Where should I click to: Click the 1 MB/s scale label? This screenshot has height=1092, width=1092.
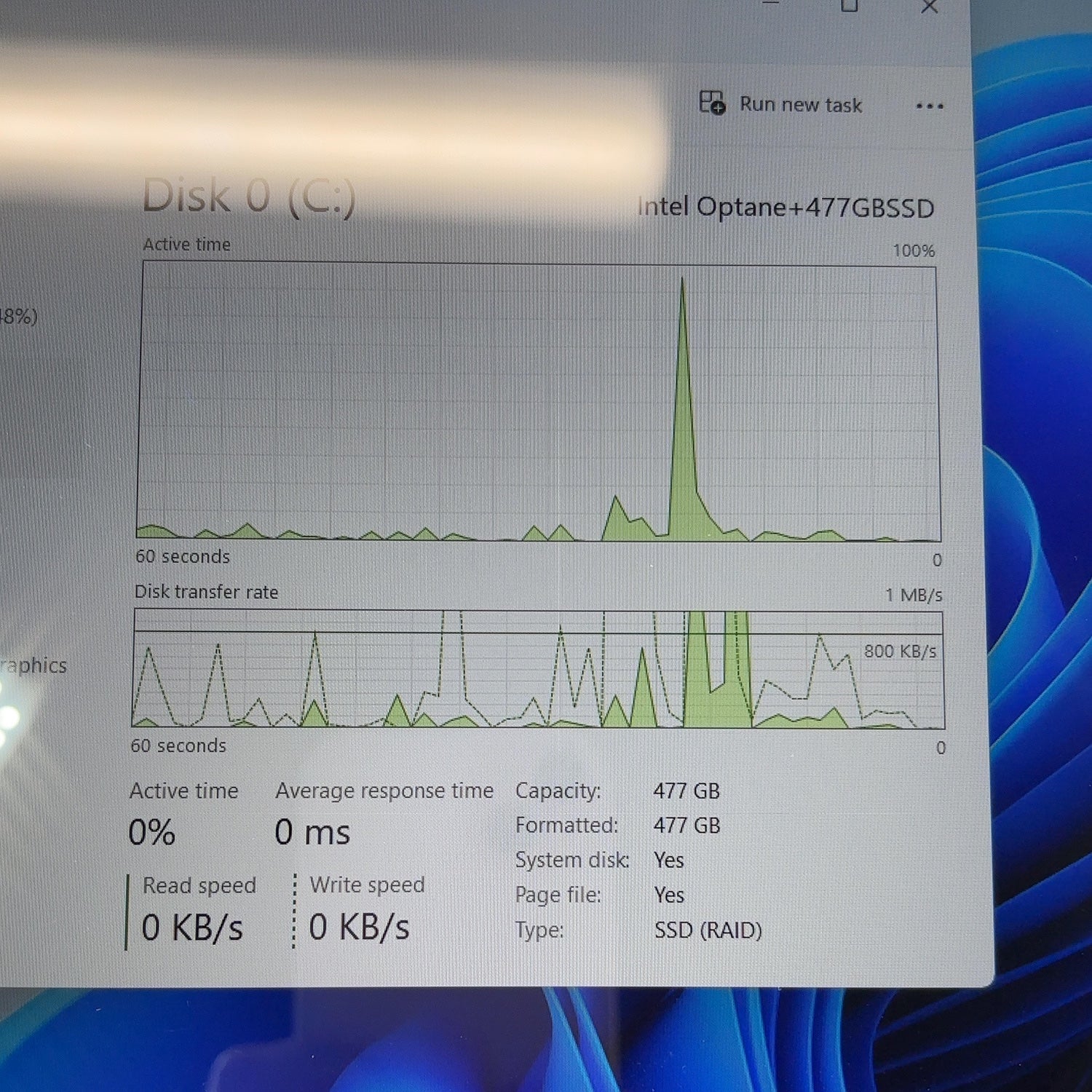coord(914,596)
